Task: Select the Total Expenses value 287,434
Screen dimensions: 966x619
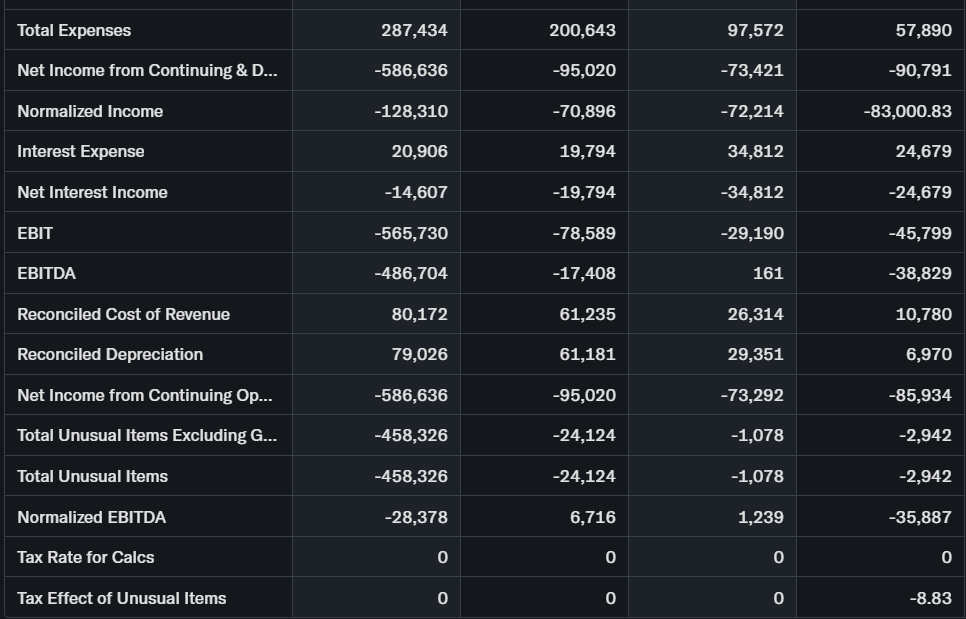Action: coord(414,30)
